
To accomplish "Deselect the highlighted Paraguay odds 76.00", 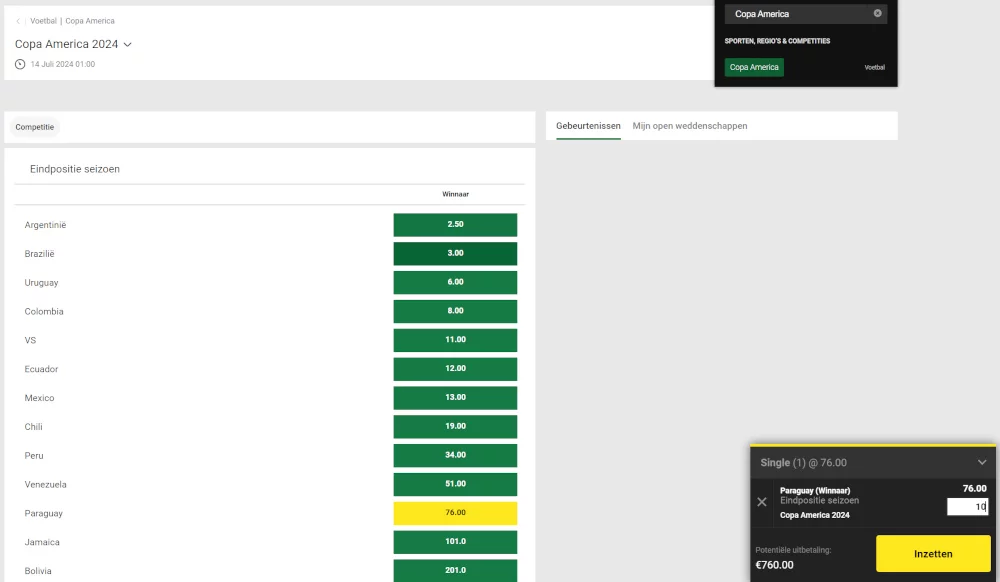I will point(455,513).
